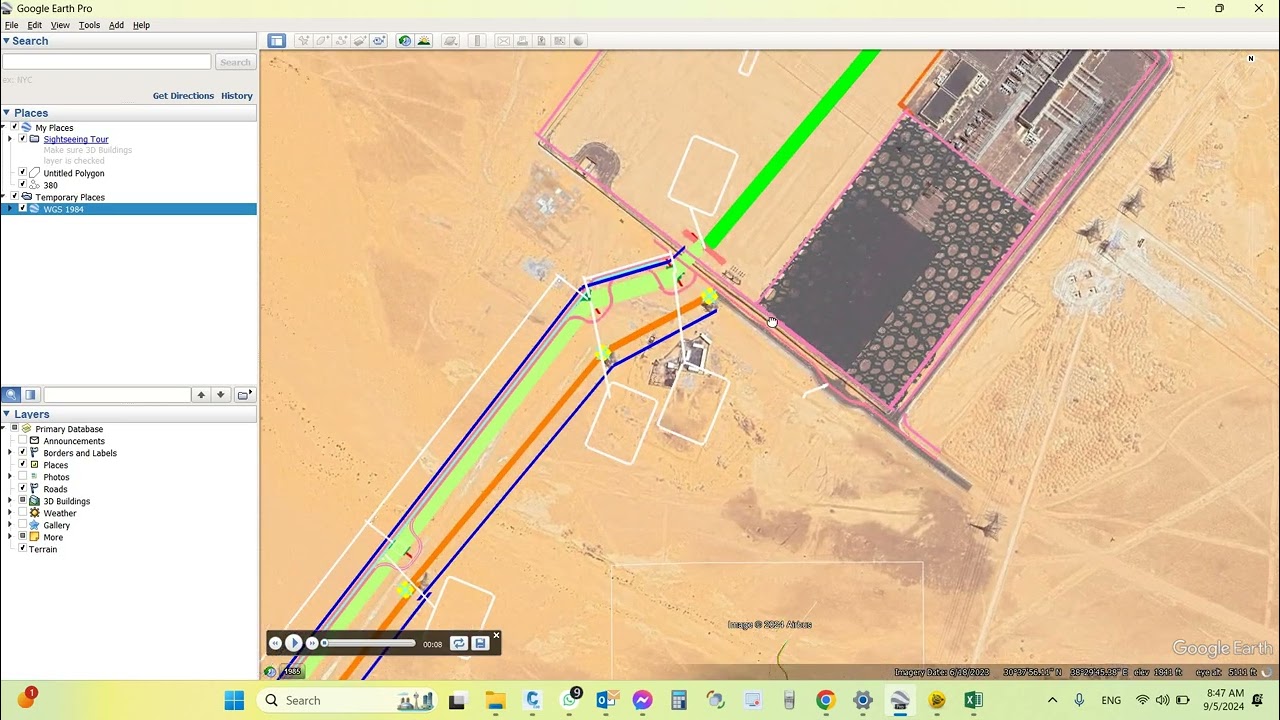Play the tour in the tour player
Image resolution: width=1280 pixels, height=720 pixels.
(294, 644)
